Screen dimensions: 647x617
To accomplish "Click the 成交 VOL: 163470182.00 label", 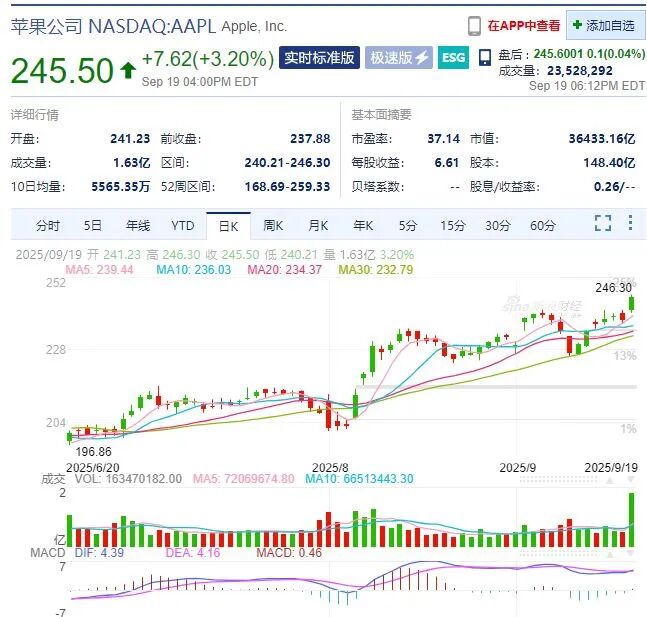I will [x=112, y=479].
